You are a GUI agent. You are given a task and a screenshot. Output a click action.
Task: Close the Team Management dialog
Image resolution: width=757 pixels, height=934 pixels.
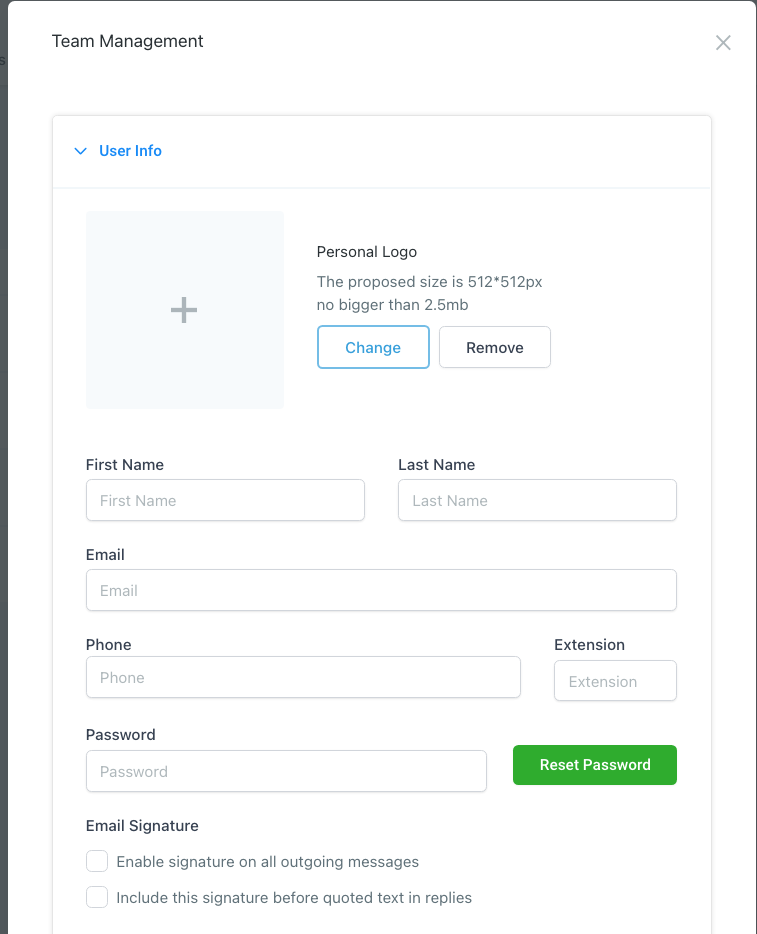tap(723, 43)
